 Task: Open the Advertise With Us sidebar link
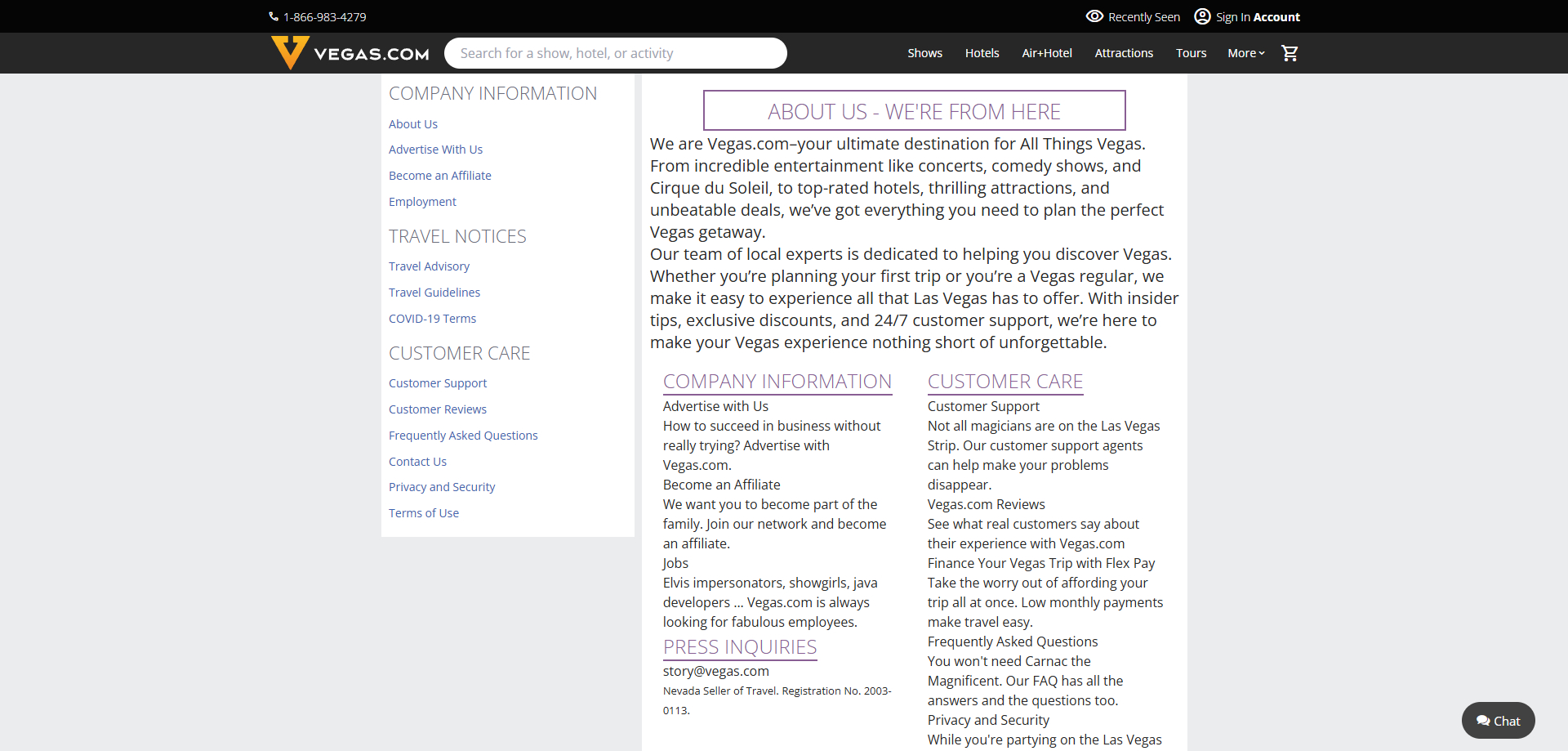click(435, 150)
